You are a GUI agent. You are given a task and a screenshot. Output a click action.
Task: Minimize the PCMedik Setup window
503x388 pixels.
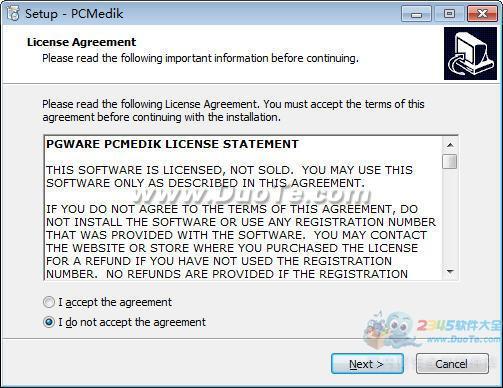click(x=416, y=14)
